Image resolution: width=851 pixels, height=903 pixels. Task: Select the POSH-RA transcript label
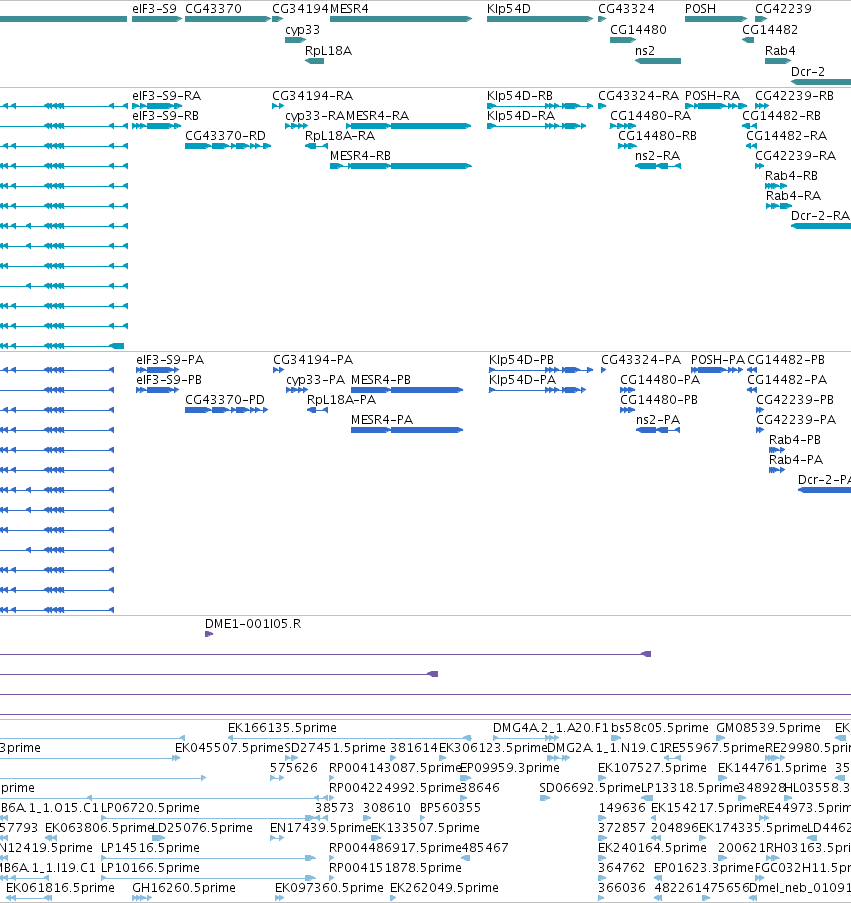point(712,96)
